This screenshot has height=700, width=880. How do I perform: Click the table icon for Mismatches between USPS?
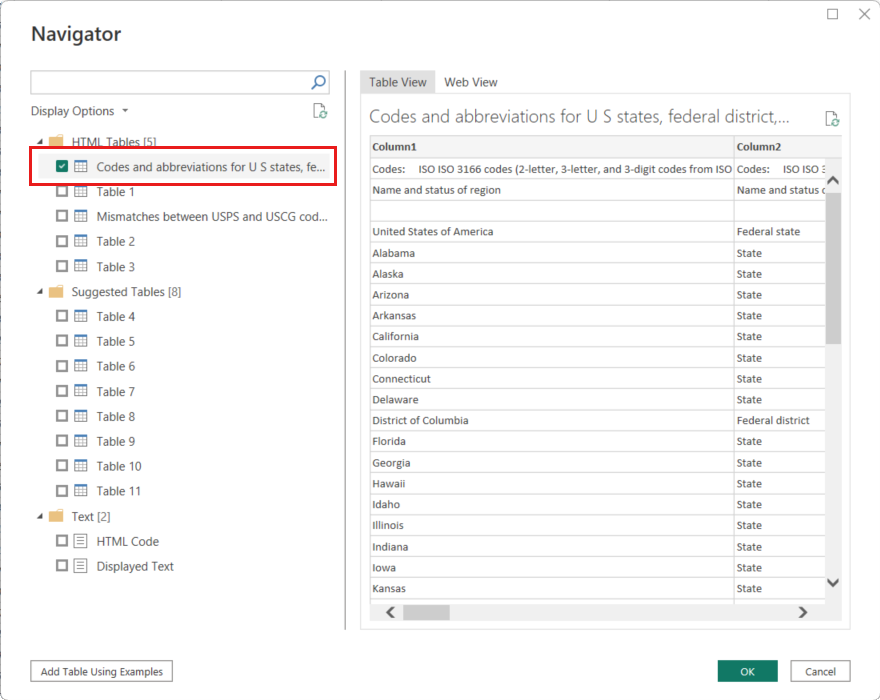point(81,216)
